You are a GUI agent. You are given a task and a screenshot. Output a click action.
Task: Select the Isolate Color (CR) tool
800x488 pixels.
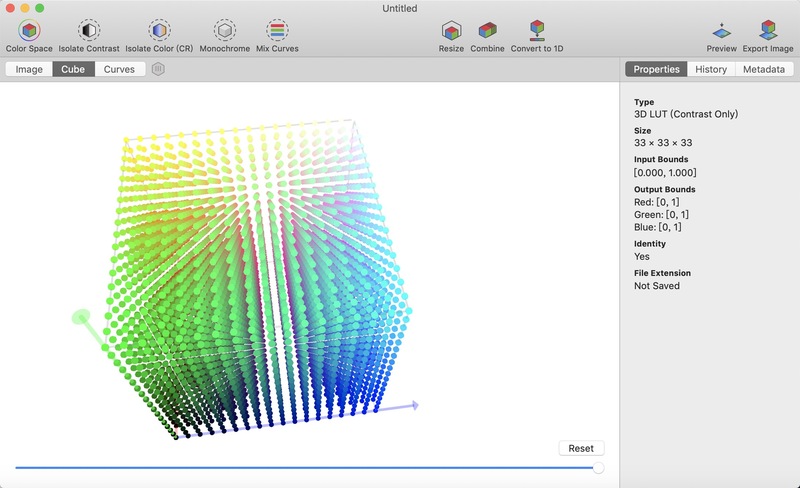159,37
